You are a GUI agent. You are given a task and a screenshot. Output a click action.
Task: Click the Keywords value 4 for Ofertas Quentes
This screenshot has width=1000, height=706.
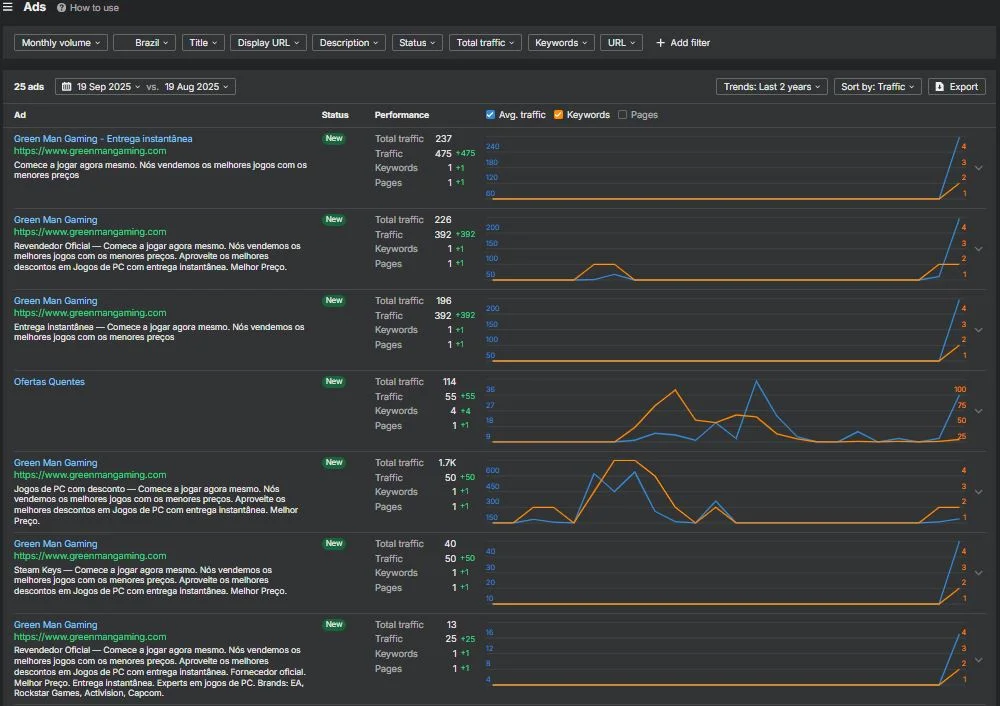tap(453, 411)
